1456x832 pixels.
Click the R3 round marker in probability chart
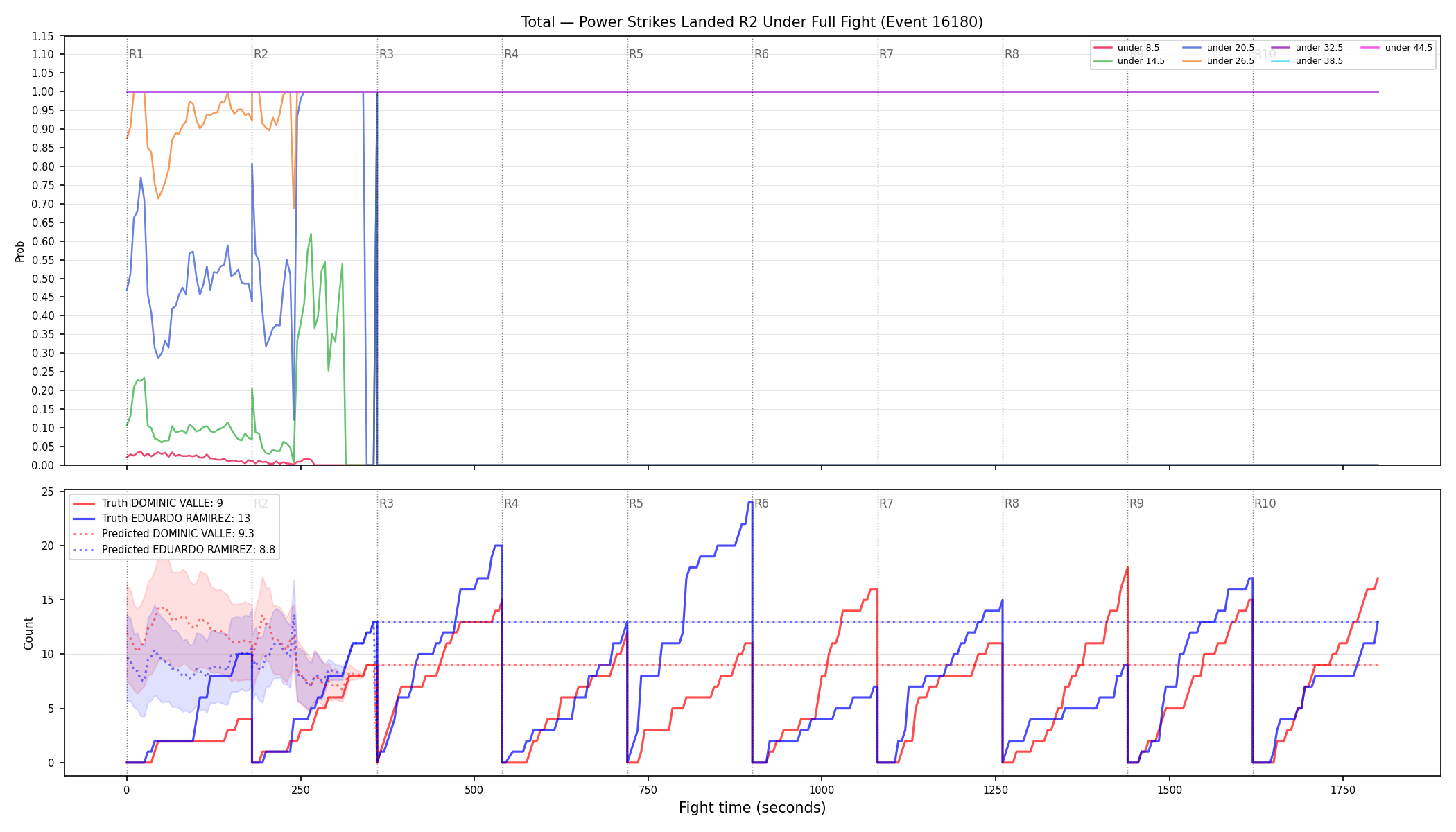click(x=386, y=54)
